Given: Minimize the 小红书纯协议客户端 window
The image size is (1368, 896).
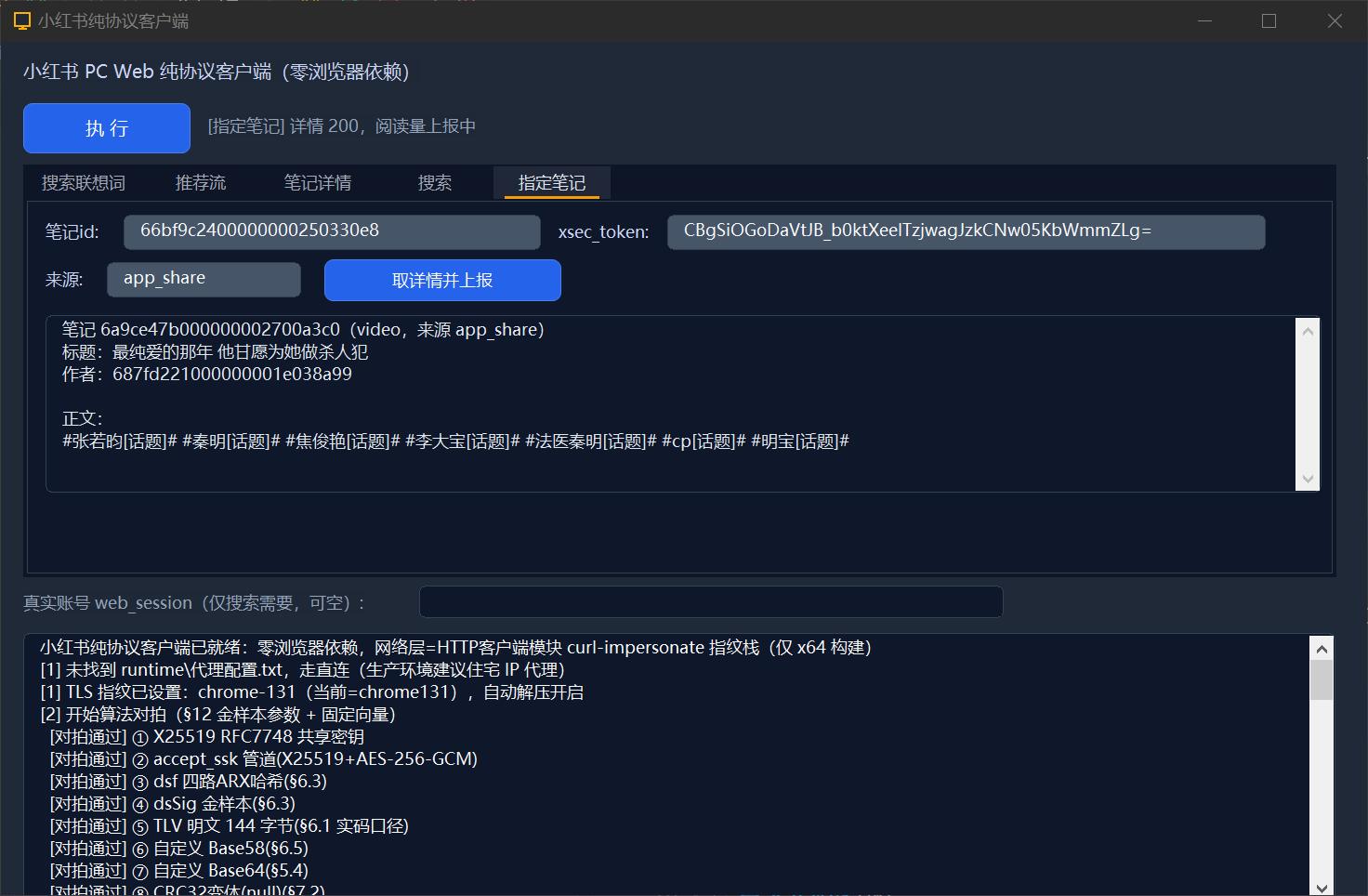Looking at the screenshot, I should point(1205,20).
